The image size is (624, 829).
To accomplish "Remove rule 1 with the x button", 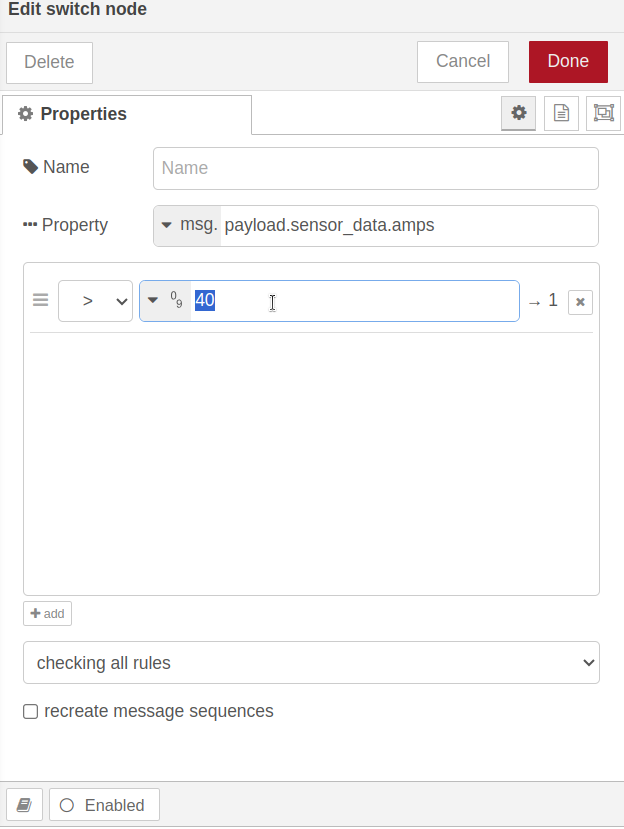I will coord(580,302).
